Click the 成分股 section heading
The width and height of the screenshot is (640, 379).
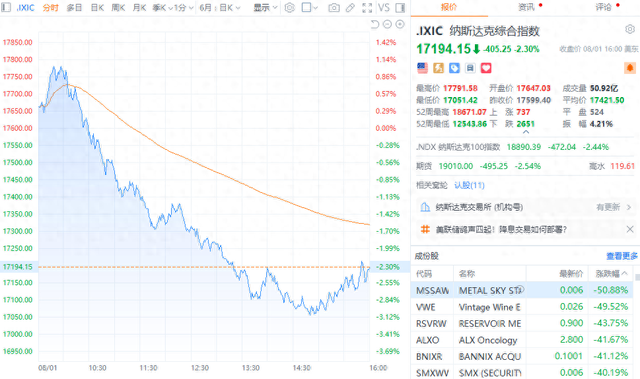point(426,256)
